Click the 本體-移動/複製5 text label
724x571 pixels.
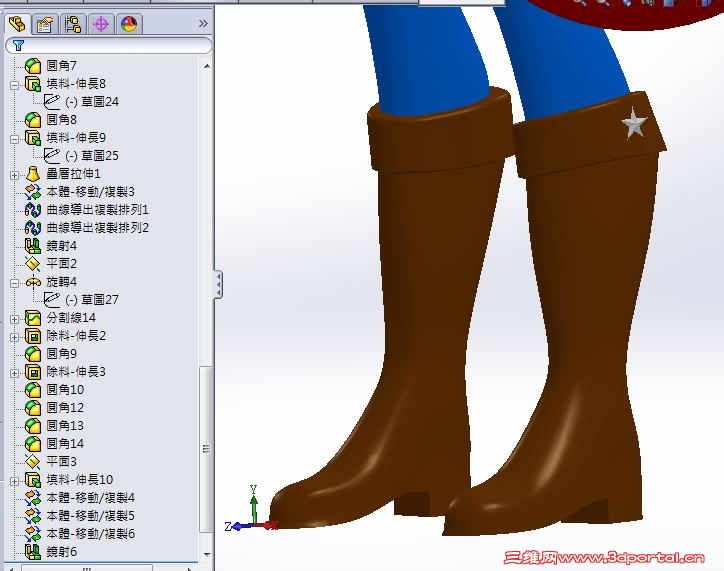(90, 516)
